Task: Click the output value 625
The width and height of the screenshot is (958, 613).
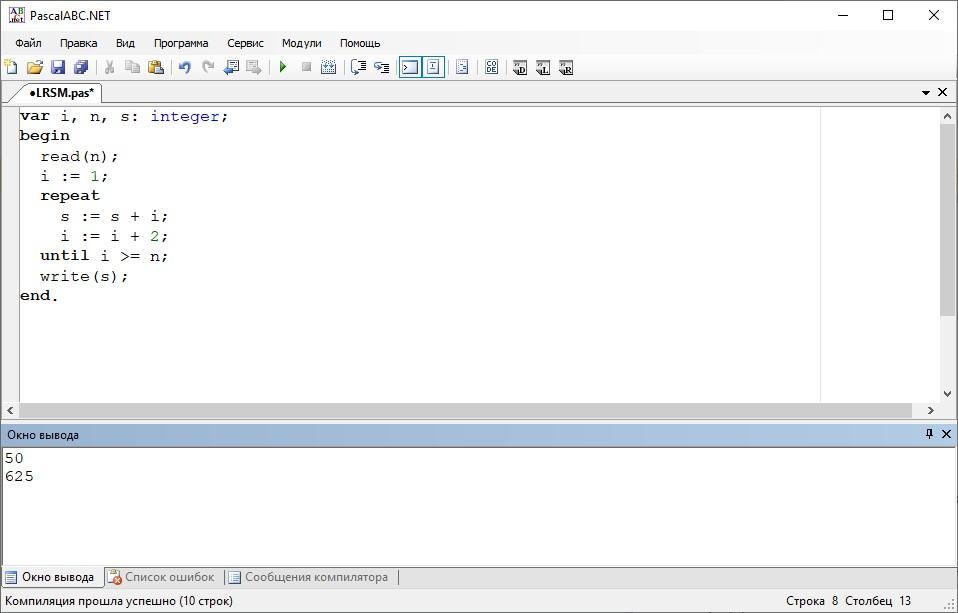Action: (20, 477)
